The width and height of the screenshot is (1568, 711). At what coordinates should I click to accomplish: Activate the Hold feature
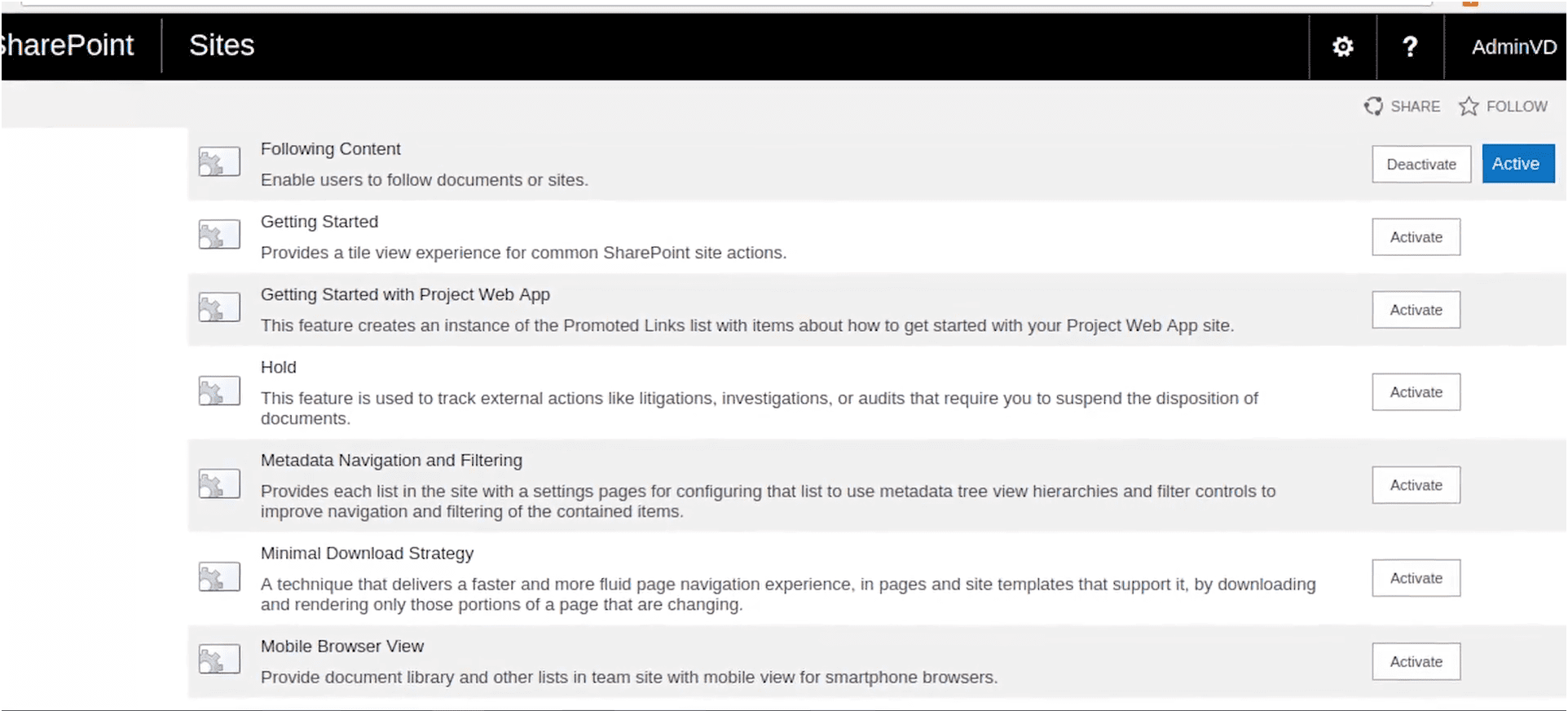pos(1416,392)
